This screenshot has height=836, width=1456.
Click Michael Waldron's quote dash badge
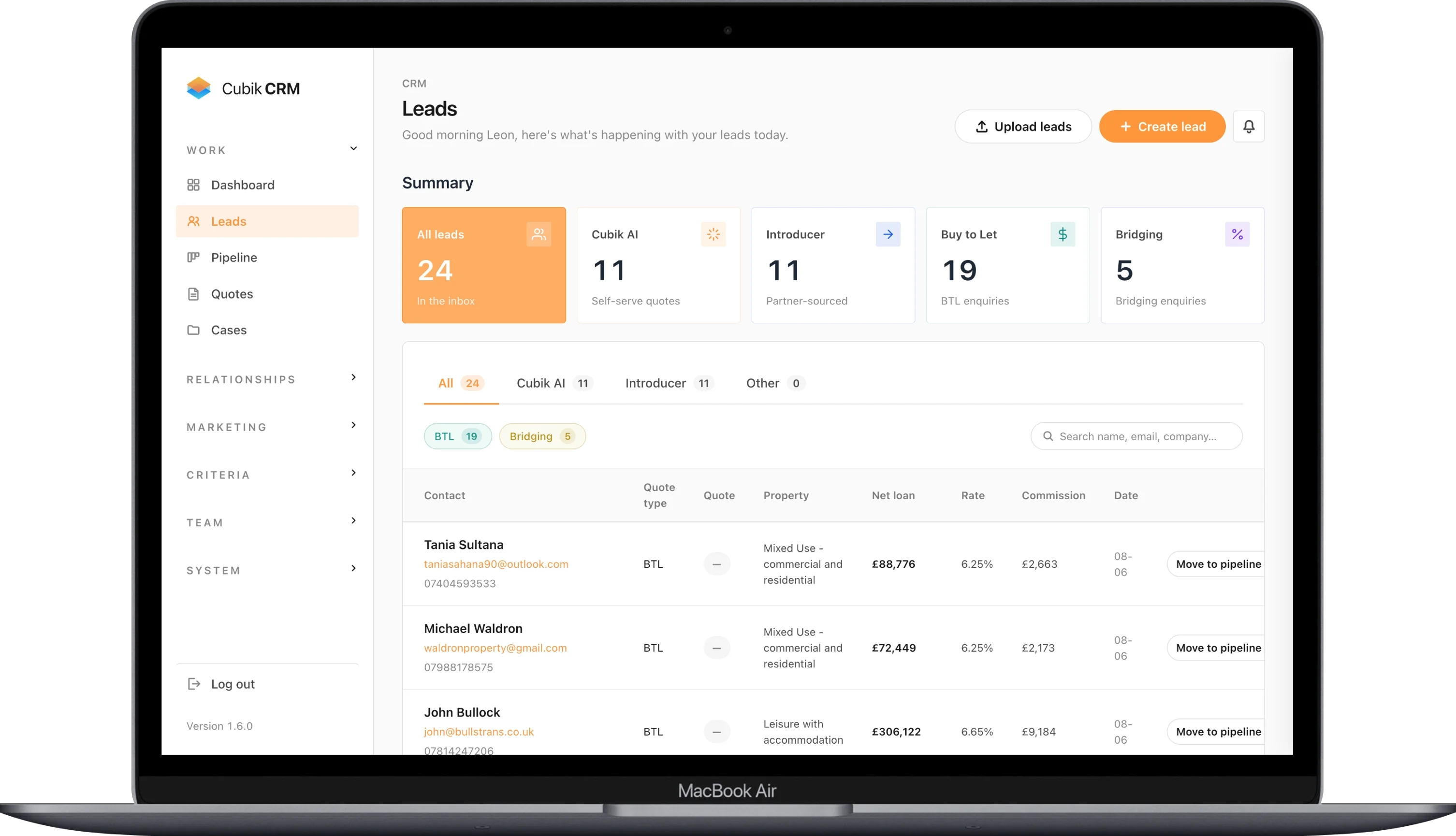pos(717,648)
